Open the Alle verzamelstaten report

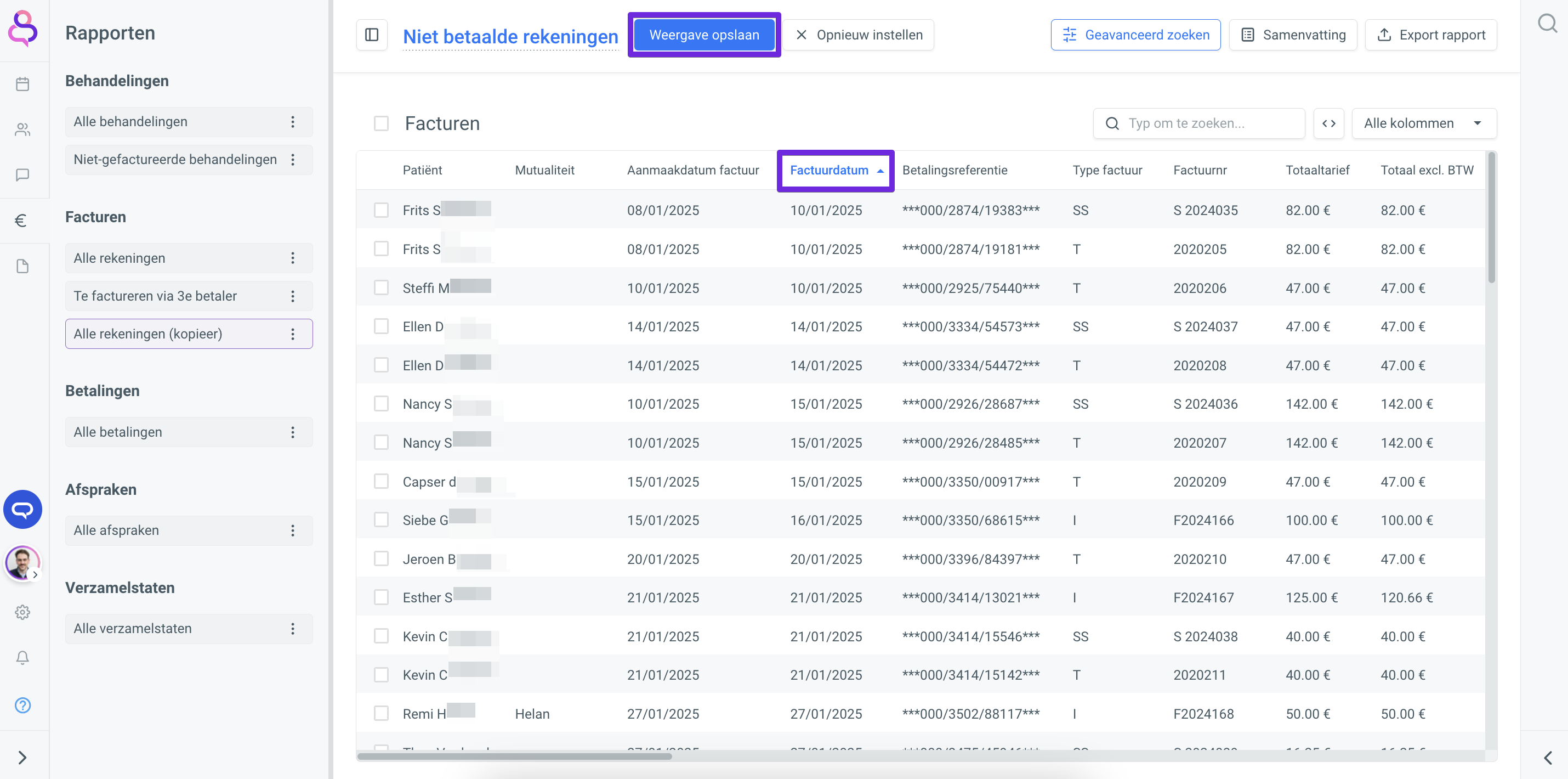click(189, 629)
